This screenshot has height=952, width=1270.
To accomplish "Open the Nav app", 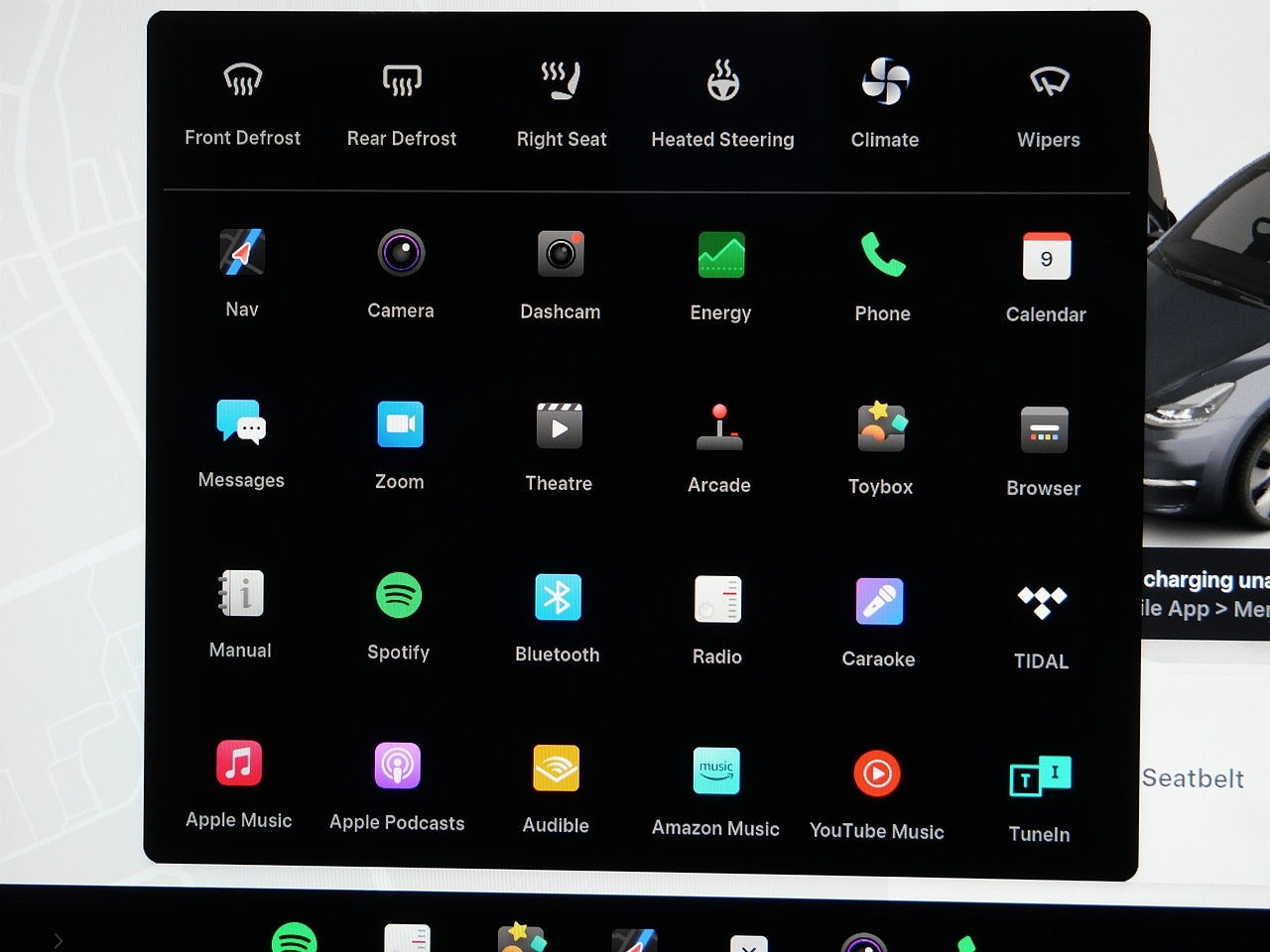I will [x=242, y=253].
